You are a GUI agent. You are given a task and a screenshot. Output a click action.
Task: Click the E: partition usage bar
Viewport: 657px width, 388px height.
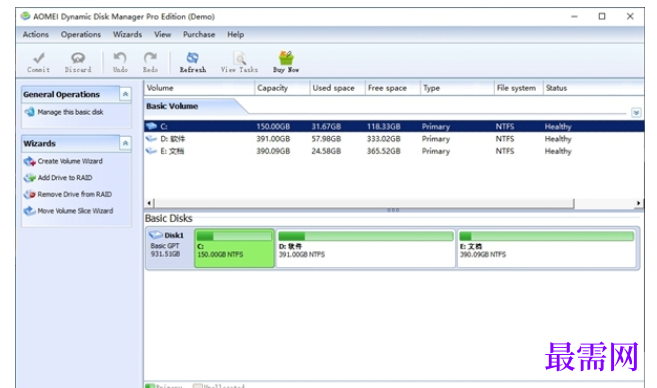(x=547, y=236)
